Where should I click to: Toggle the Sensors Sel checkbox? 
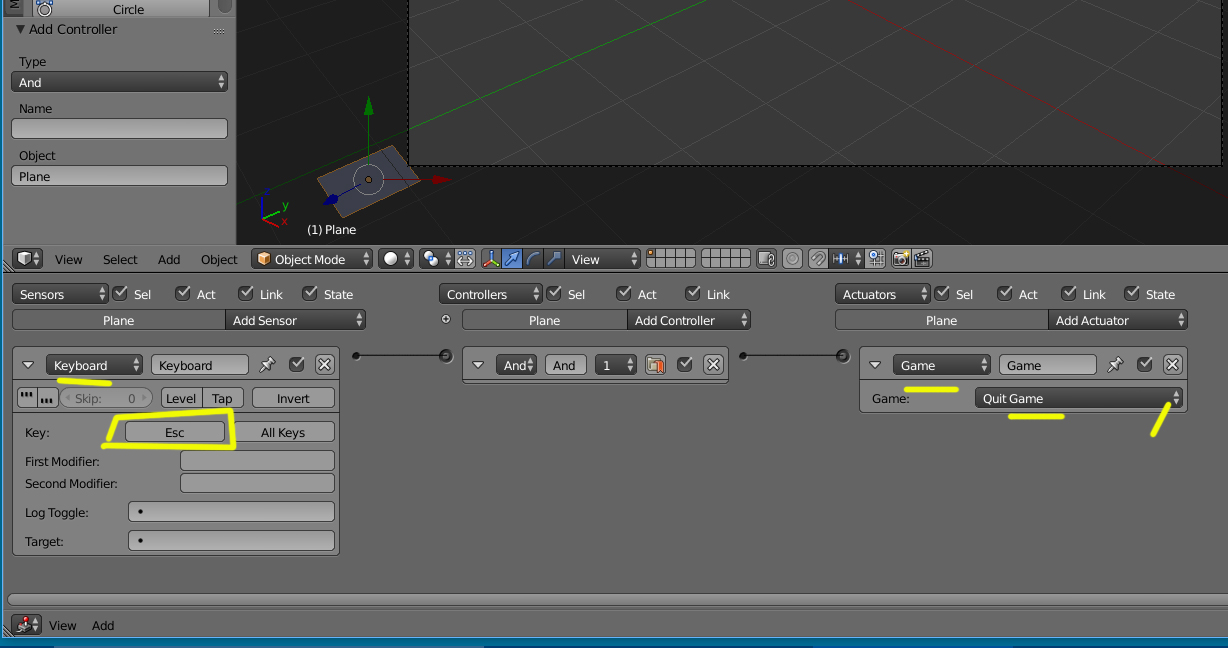point(121,294)
